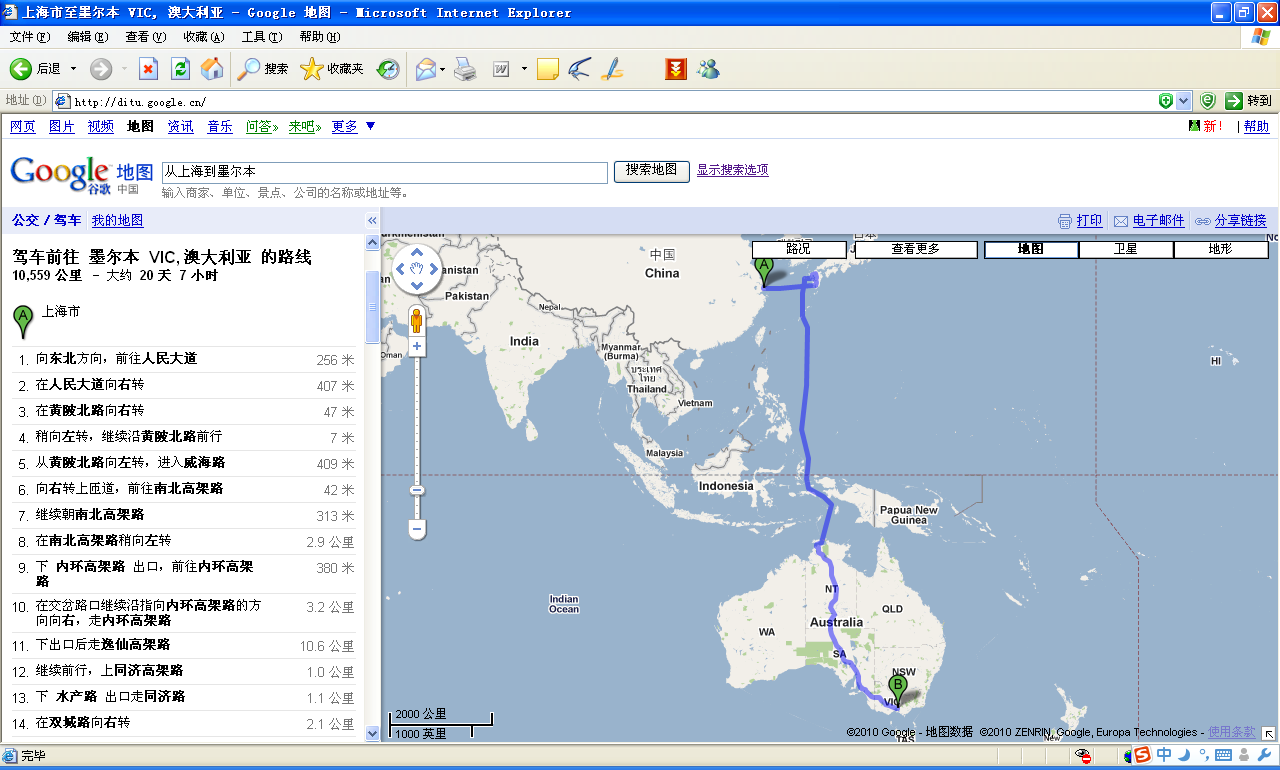Expand the map overview corner arrow
This screenshot has height=770, width=1280.
click(1268, 733)
